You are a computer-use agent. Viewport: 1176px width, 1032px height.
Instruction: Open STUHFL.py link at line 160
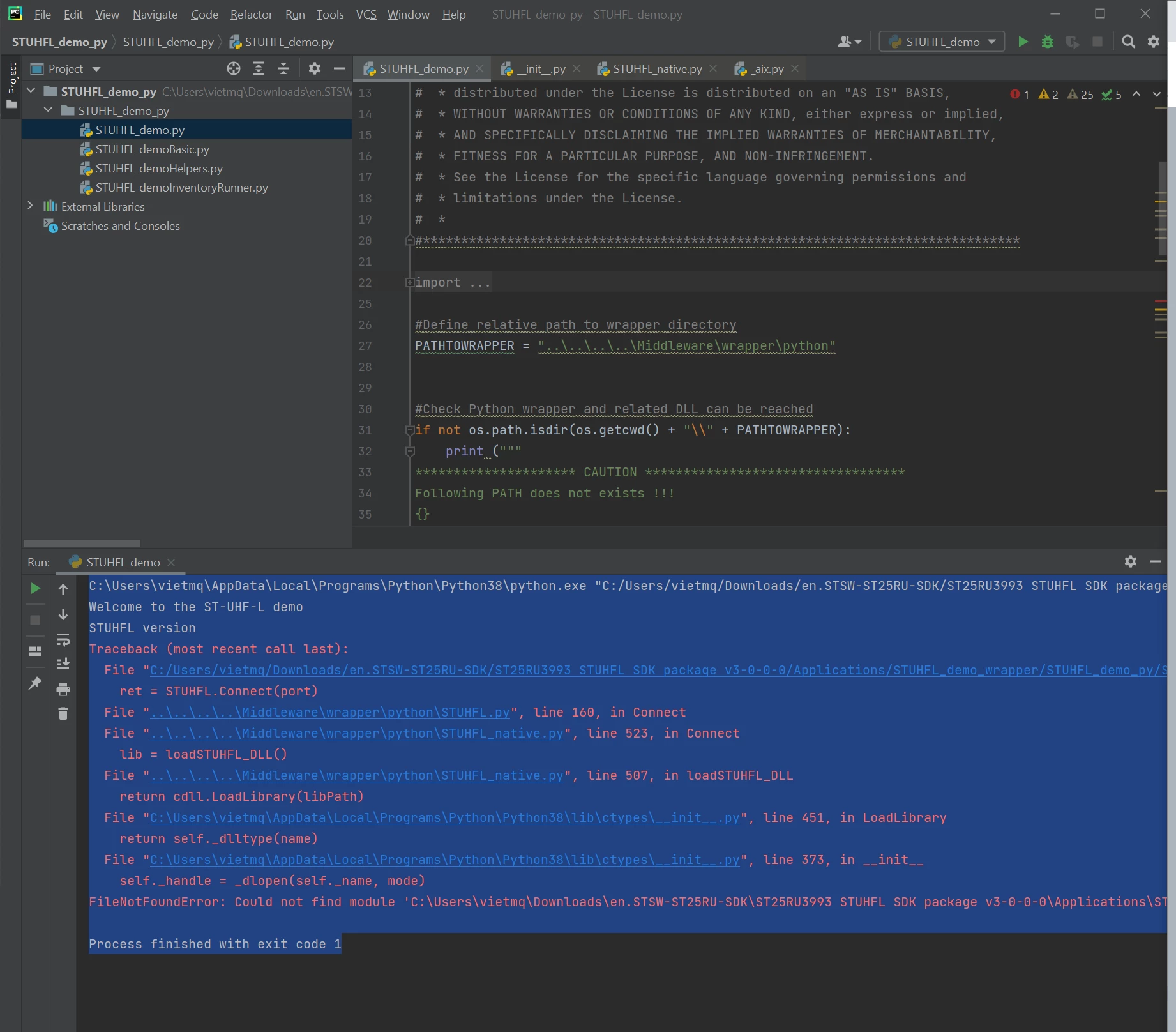click(330, 712)
